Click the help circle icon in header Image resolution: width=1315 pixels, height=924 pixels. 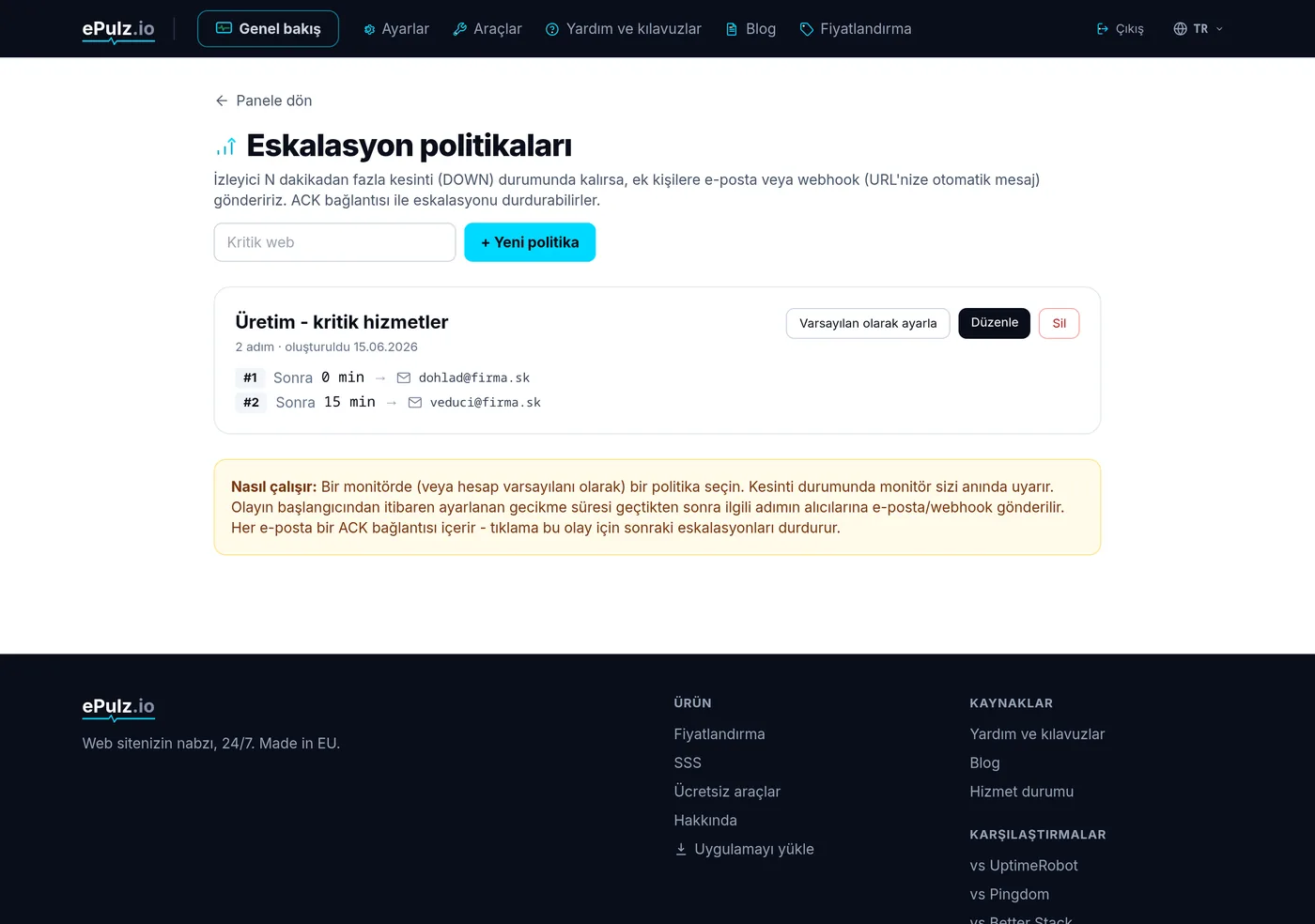[x=552, y=29]
